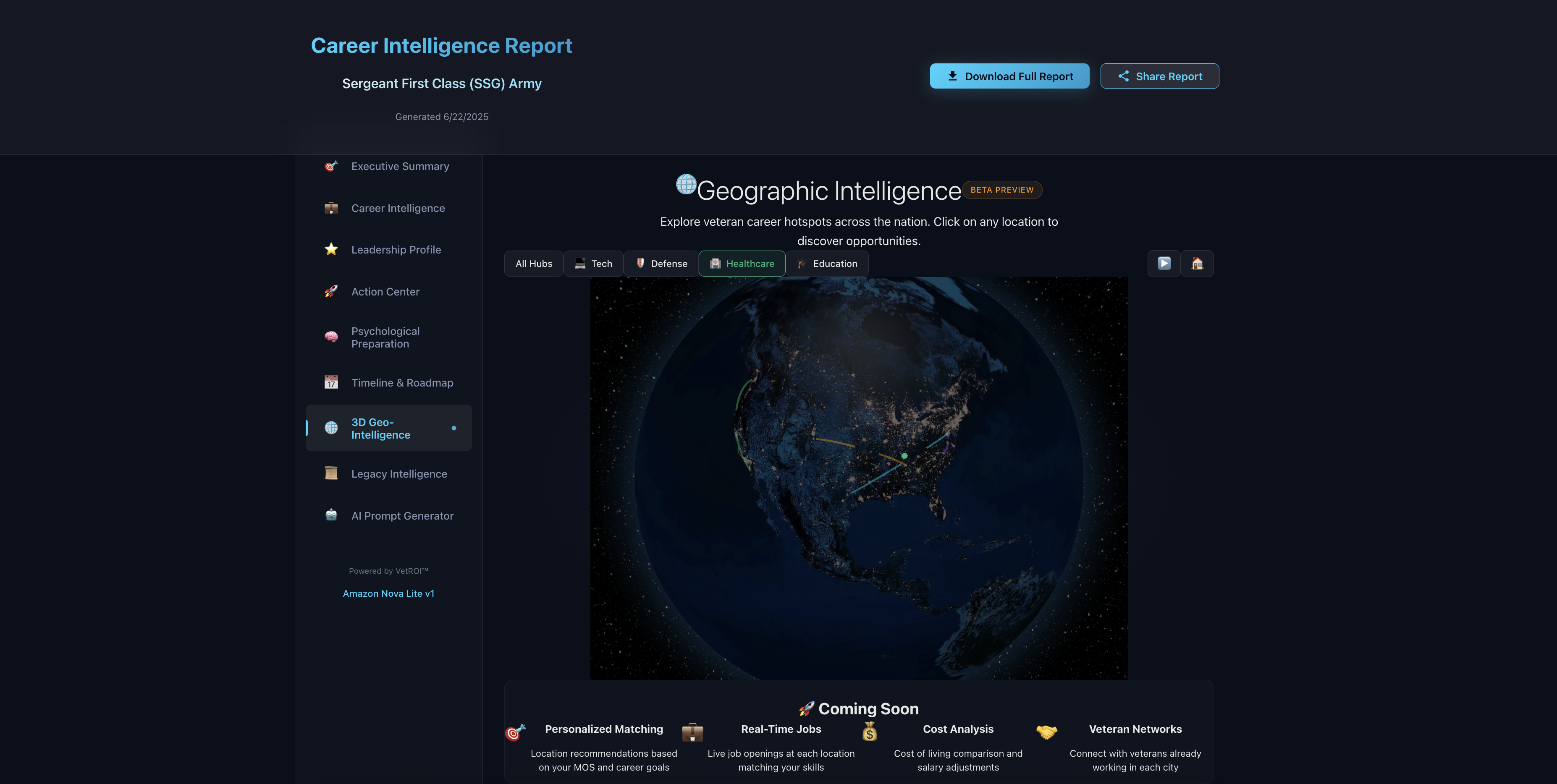Filter hubs by Defense
This screenshot has height=784, width=1557.
tap(661, 263)
